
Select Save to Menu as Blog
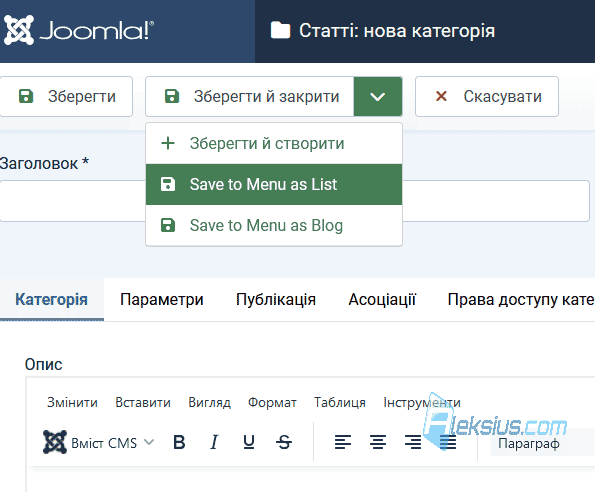click(x=274, y=225)
